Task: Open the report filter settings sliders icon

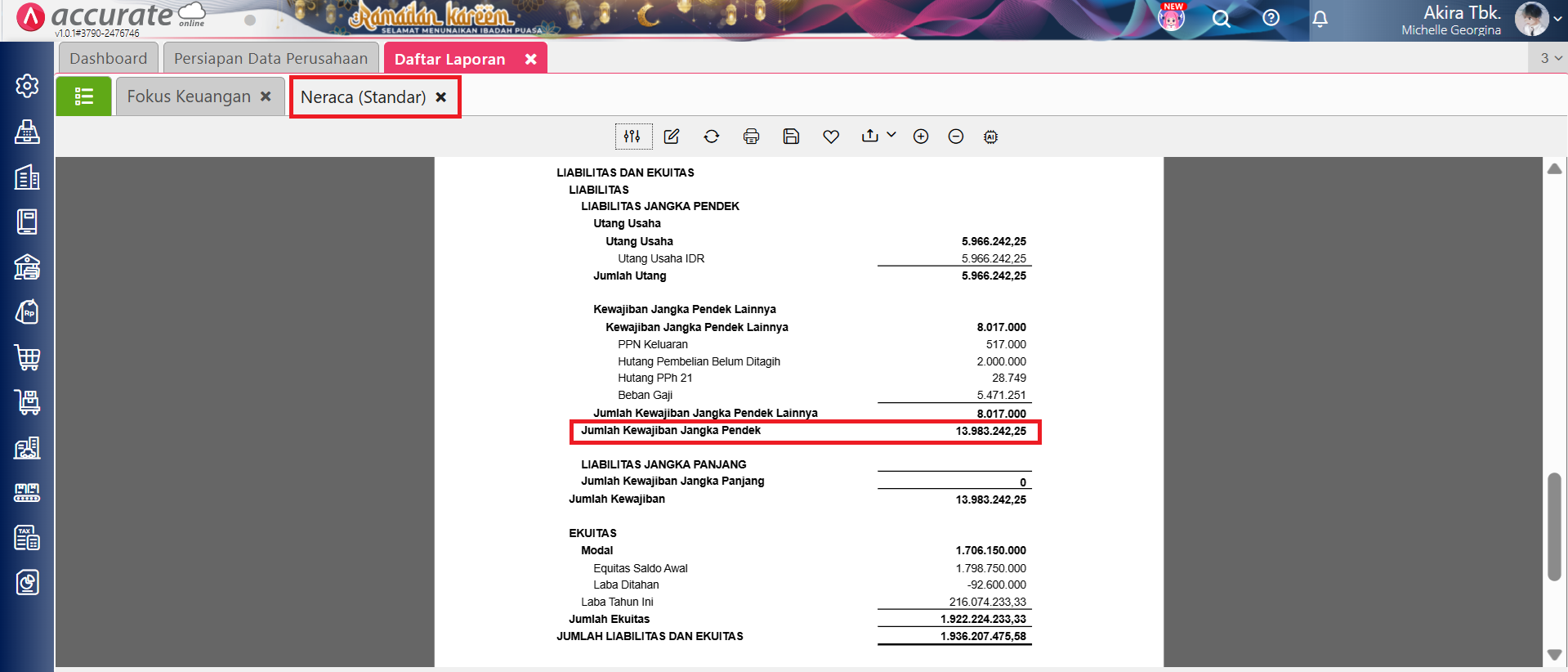Action: (x=632, y=137)
